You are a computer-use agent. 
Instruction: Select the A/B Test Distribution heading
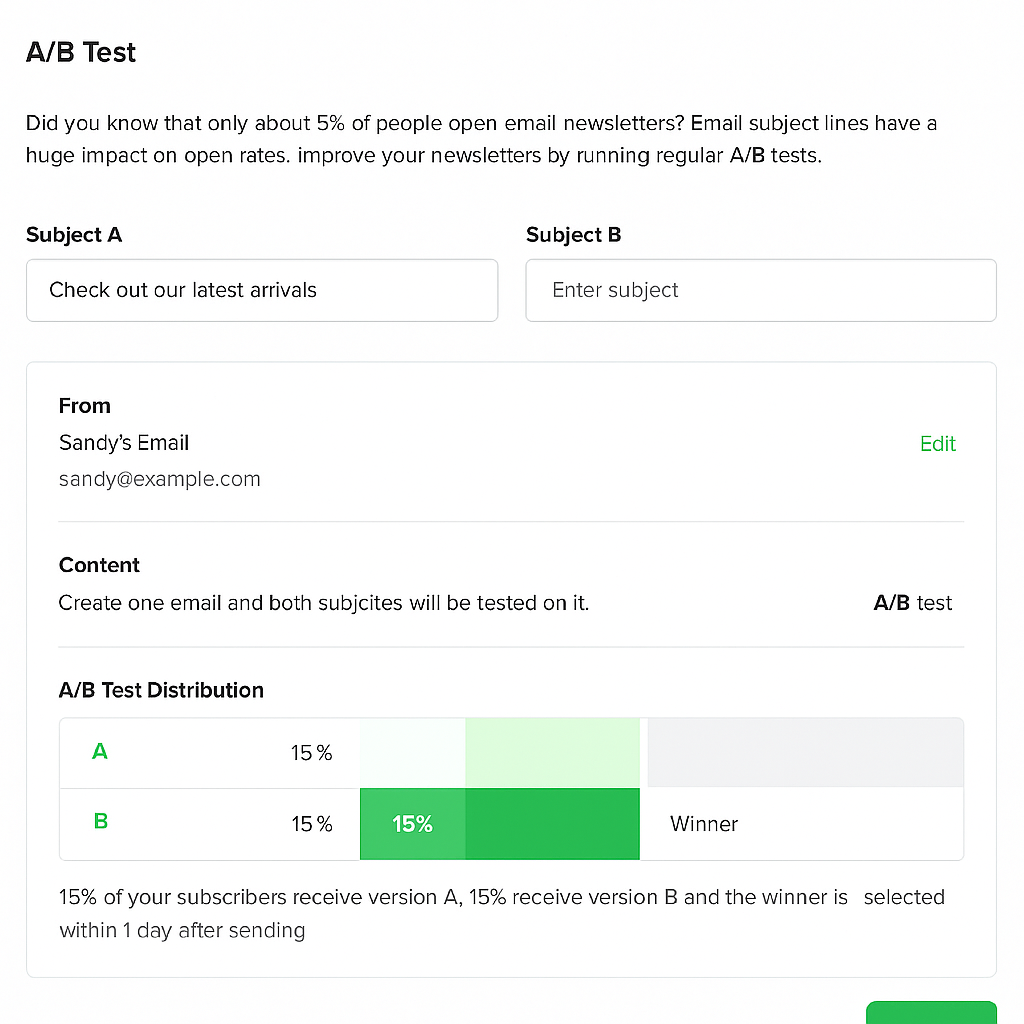coord(161,690)
